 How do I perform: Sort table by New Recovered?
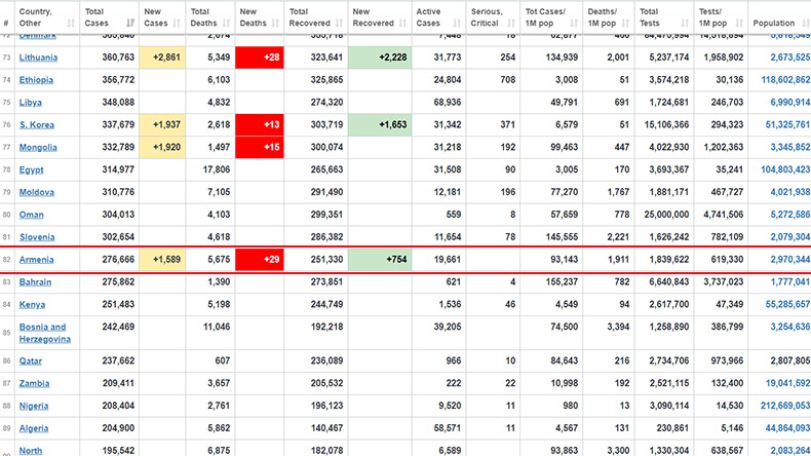(380, 17)
